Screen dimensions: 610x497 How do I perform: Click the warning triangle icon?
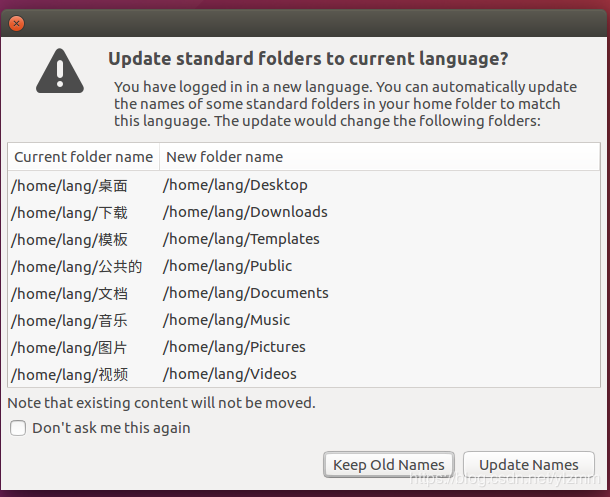click(x=62, y=70)
